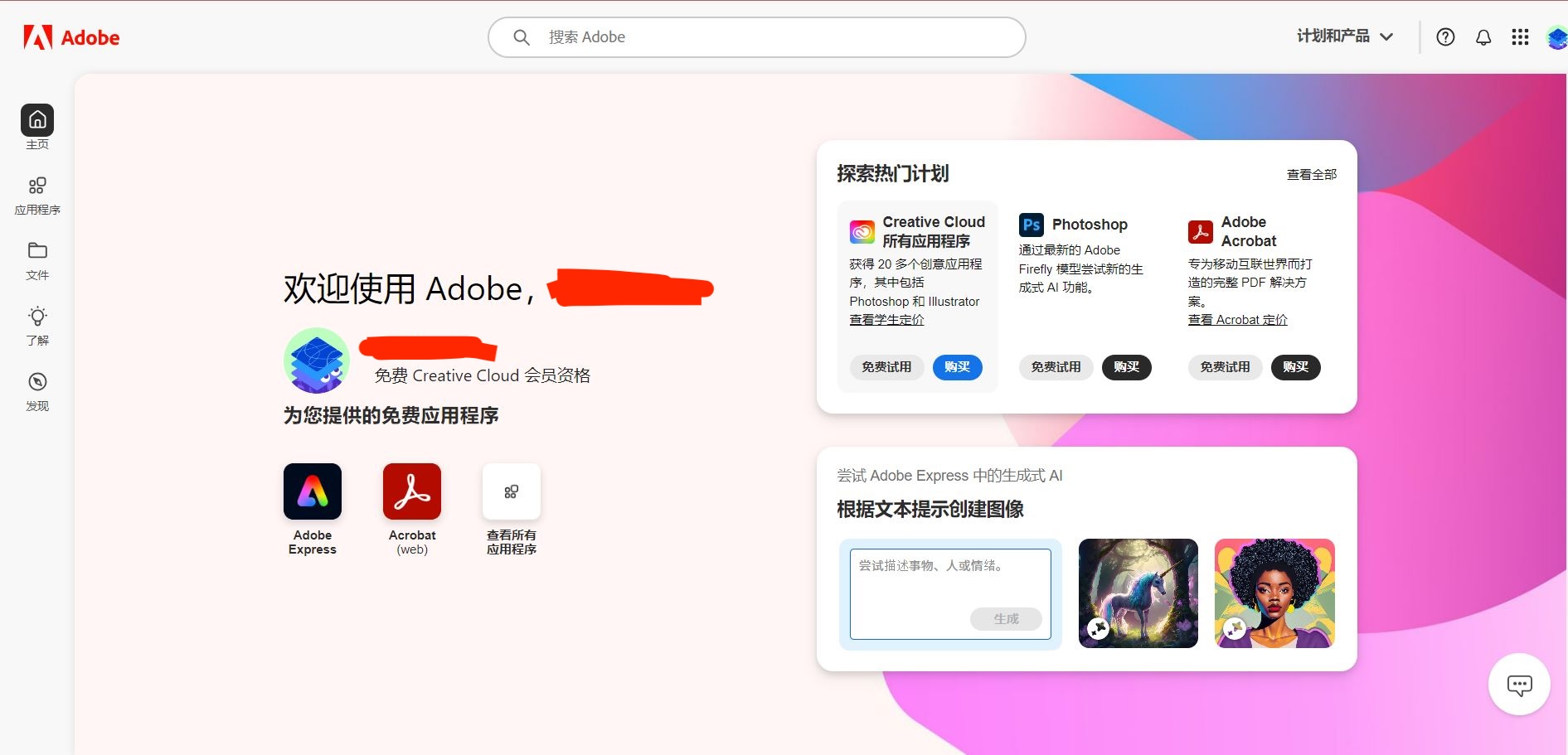Open the help question mark icon

[x=1445, y=37]
